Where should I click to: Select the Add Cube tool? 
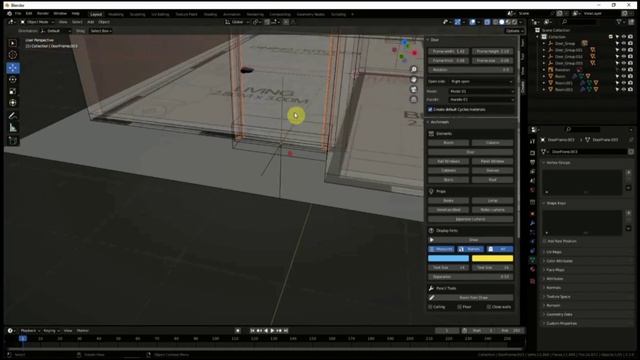[x=13, y=141]
